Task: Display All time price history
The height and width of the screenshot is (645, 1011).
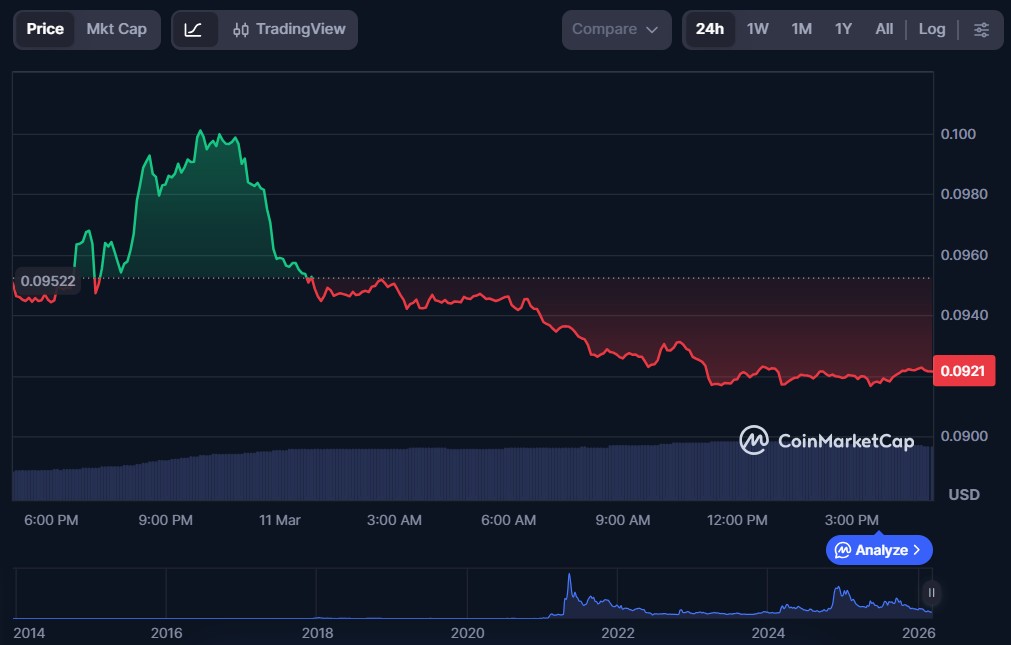Action: [x=884, y=29]
